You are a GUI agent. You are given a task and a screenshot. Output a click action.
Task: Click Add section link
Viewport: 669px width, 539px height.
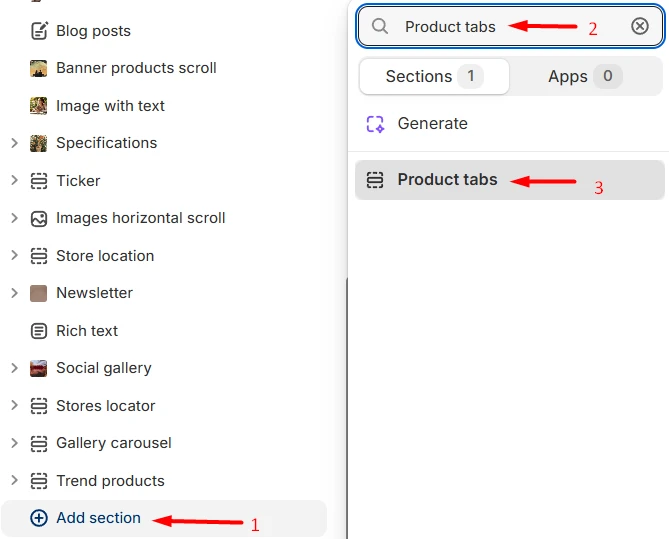click(99, 518)
